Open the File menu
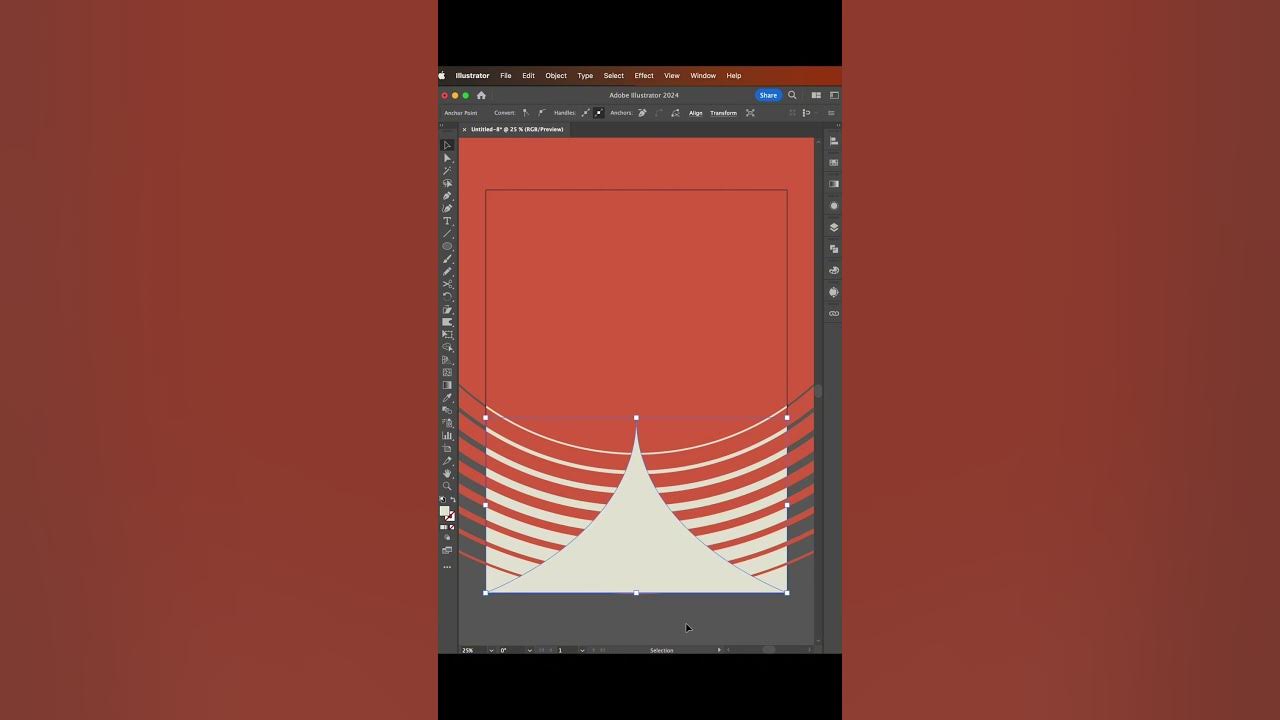 click(506, 76)
